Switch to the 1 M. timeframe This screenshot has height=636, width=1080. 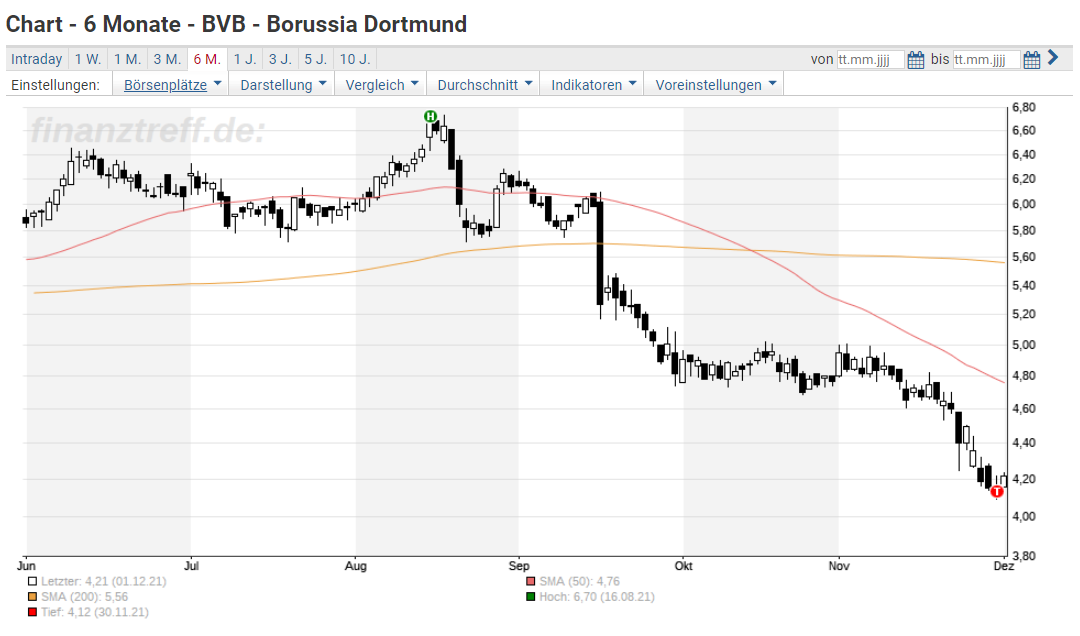click(x=127, y=59)
